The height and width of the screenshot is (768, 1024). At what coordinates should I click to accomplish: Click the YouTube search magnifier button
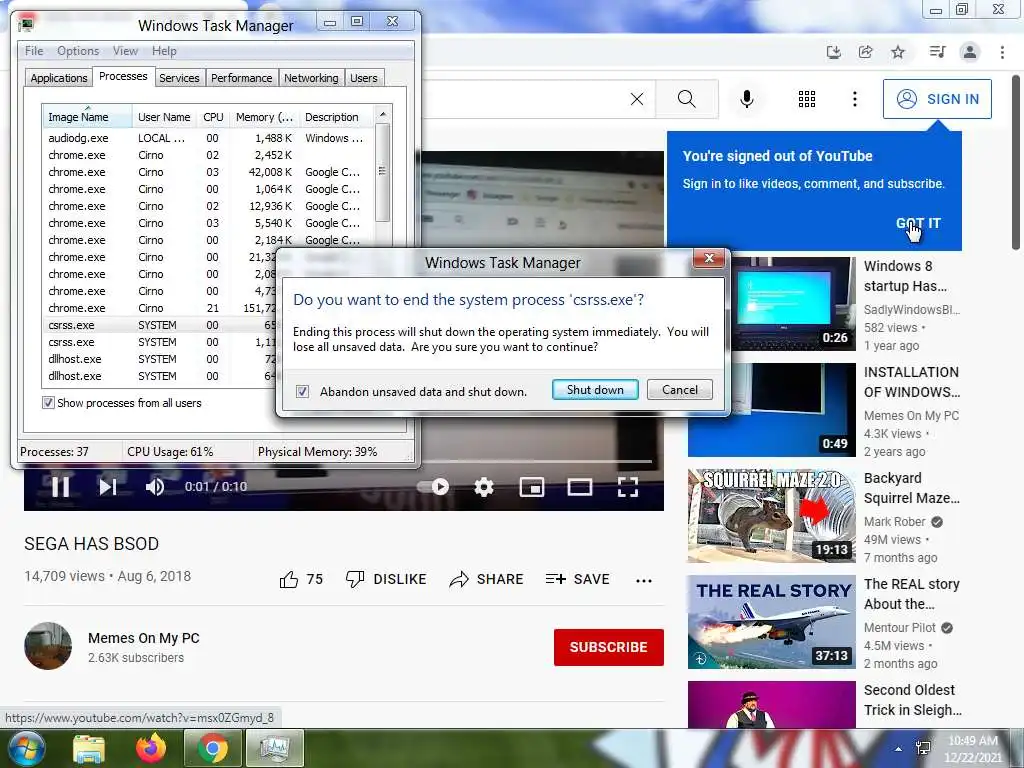click(686, 99)
